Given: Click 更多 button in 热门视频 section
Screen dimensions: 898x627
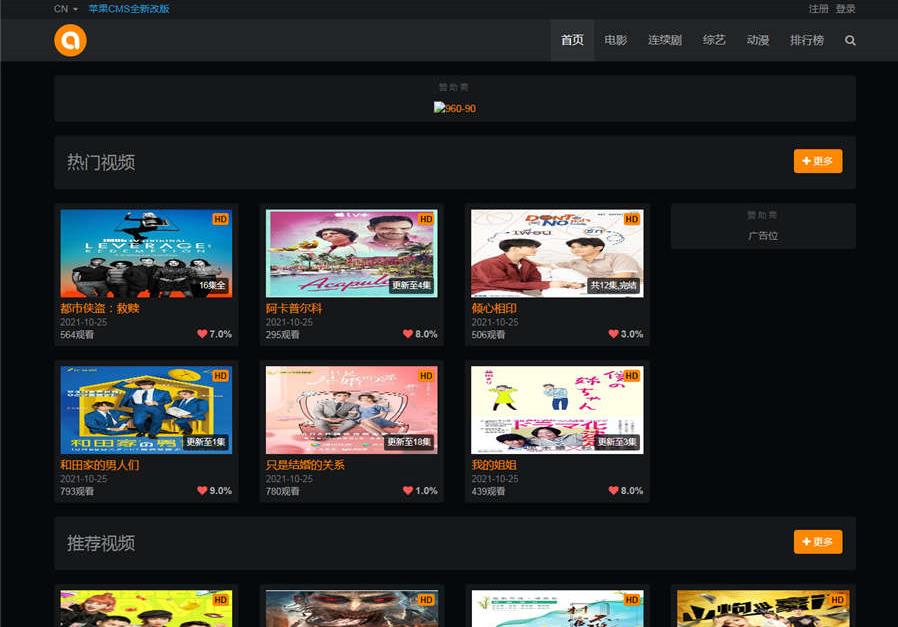Looking at the screenshot, I should pyautogui.click(x=818, y=161).
